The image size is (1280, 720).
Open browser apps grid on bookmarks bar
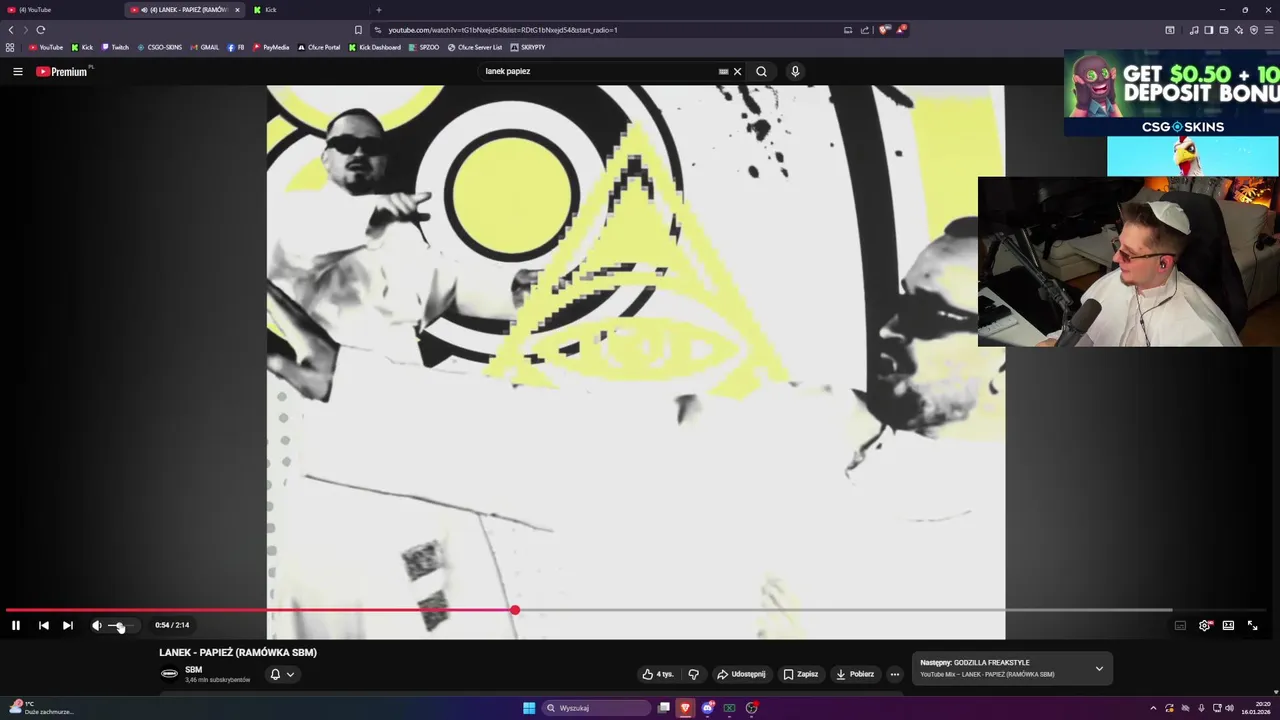tap(10, 47)
